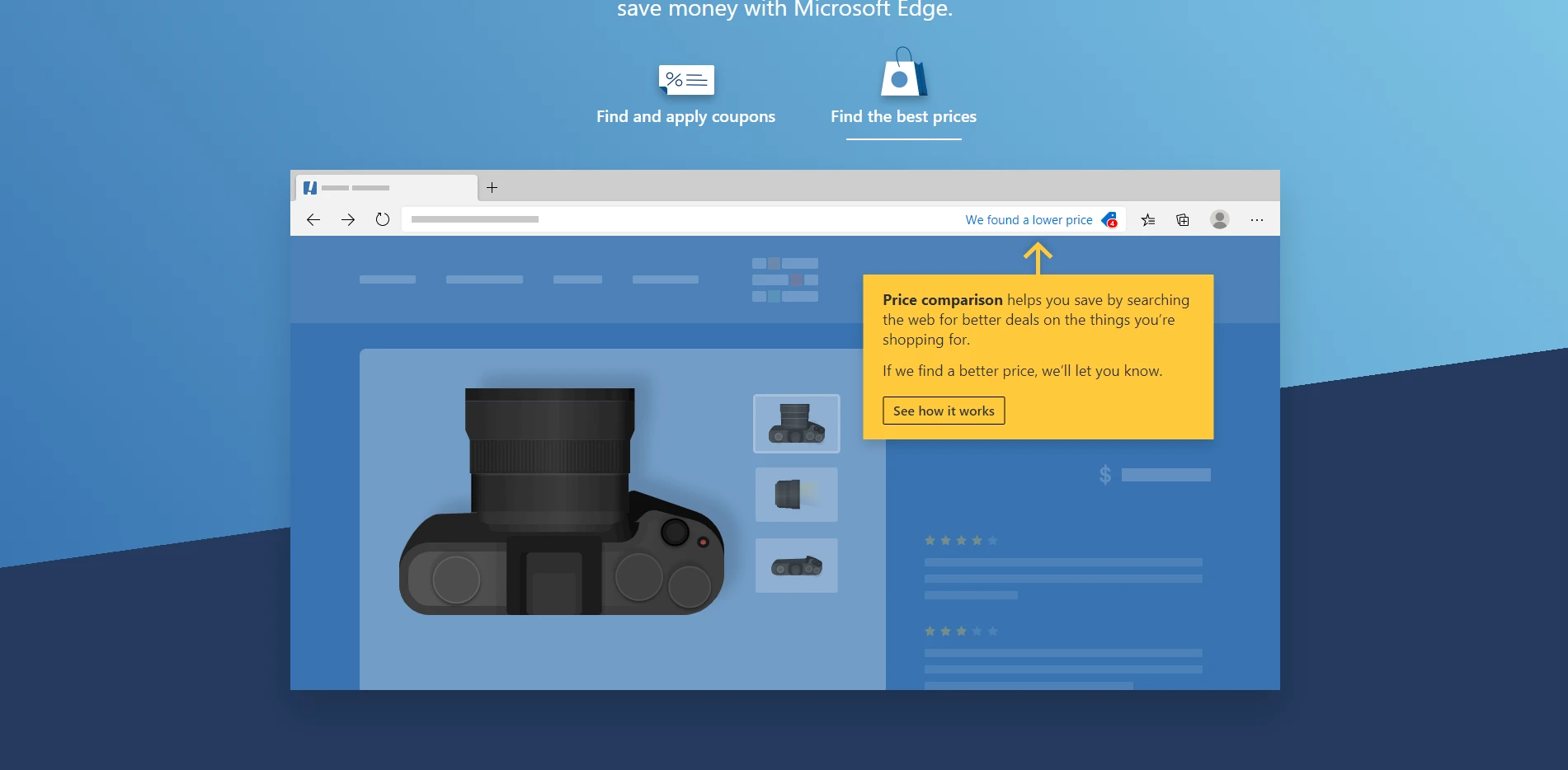Open the Settings and more ellipsis menu
Viewport: 1568px width, 770px height.
point(1256,220)
